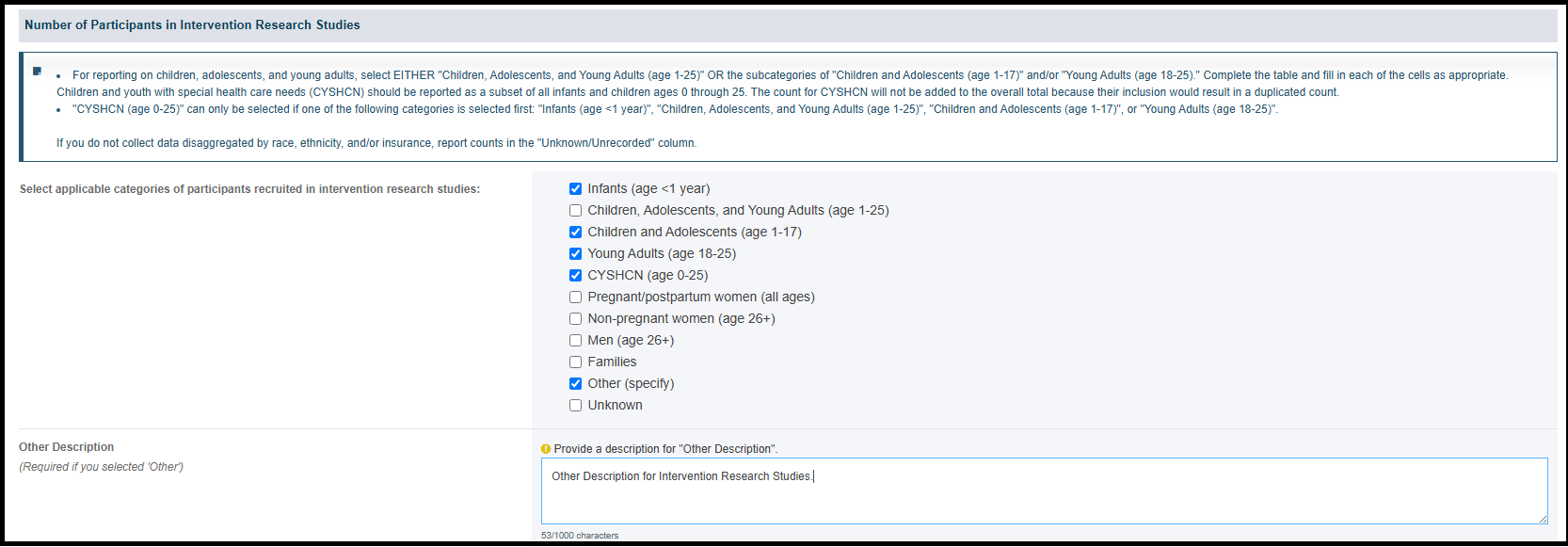The height and width of the screenshot is (547, 1568).
Task: Uncheck Children and Adolescents (age 1-17)
Action: (575, 232)
